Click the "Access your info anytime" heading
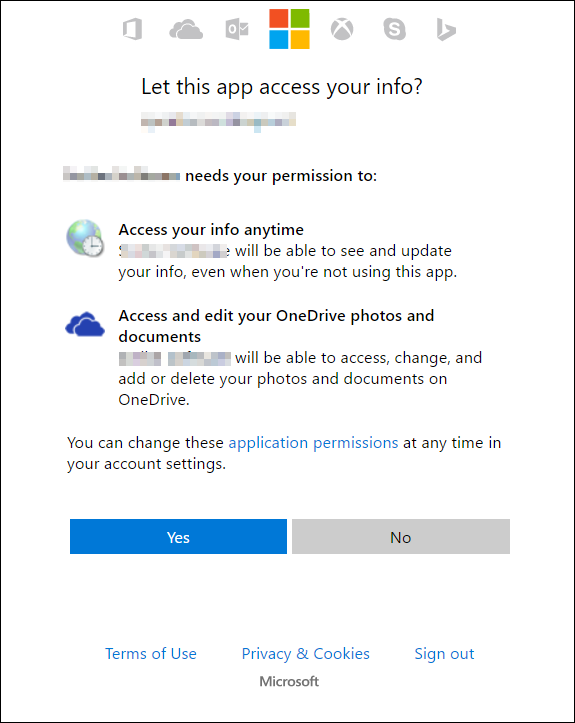Image resolution: width=575 pixels, height=723 pixels. click(211, 230)
